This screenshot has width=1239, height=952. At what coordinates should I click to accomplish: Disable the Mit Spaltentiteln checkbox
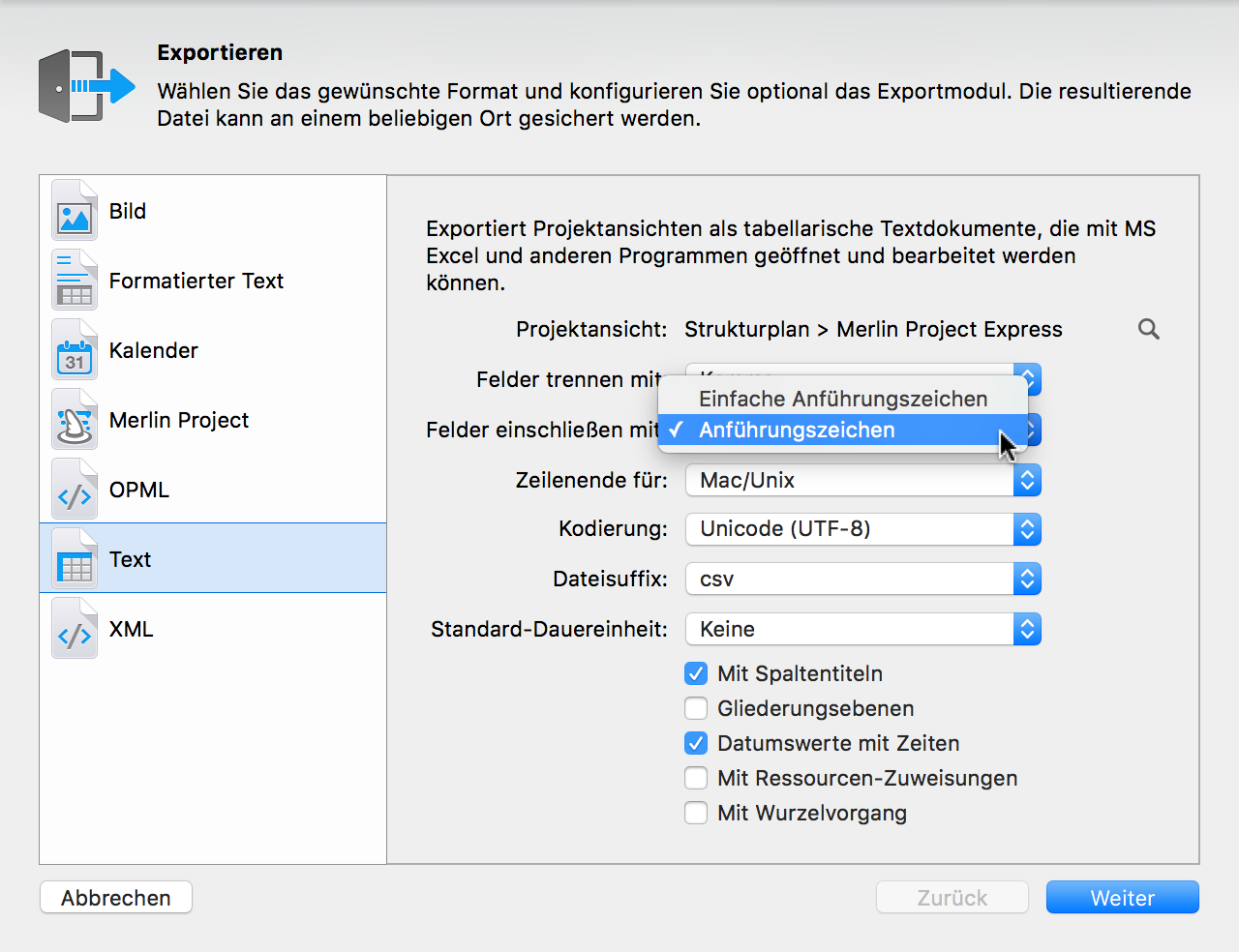click(x=696, y=673)
